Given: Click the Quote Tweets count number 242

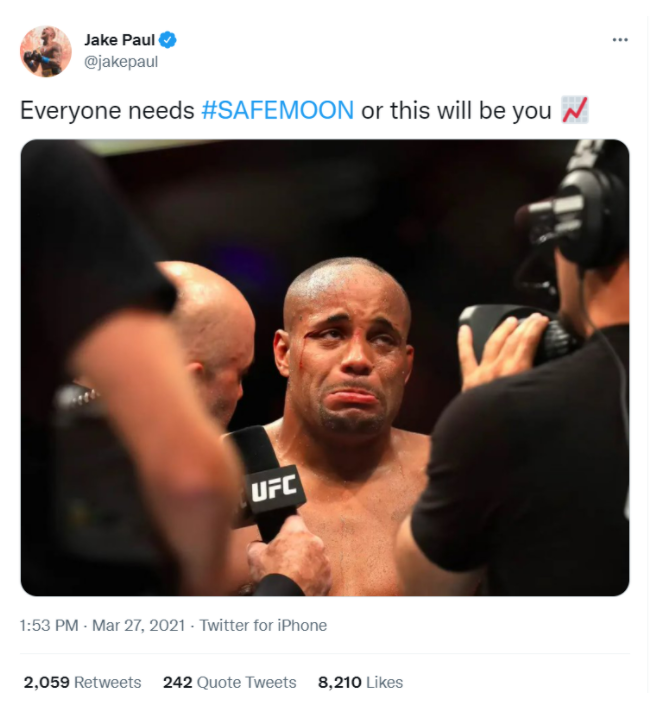Looking at the screenshot, I should click(178, 683).
